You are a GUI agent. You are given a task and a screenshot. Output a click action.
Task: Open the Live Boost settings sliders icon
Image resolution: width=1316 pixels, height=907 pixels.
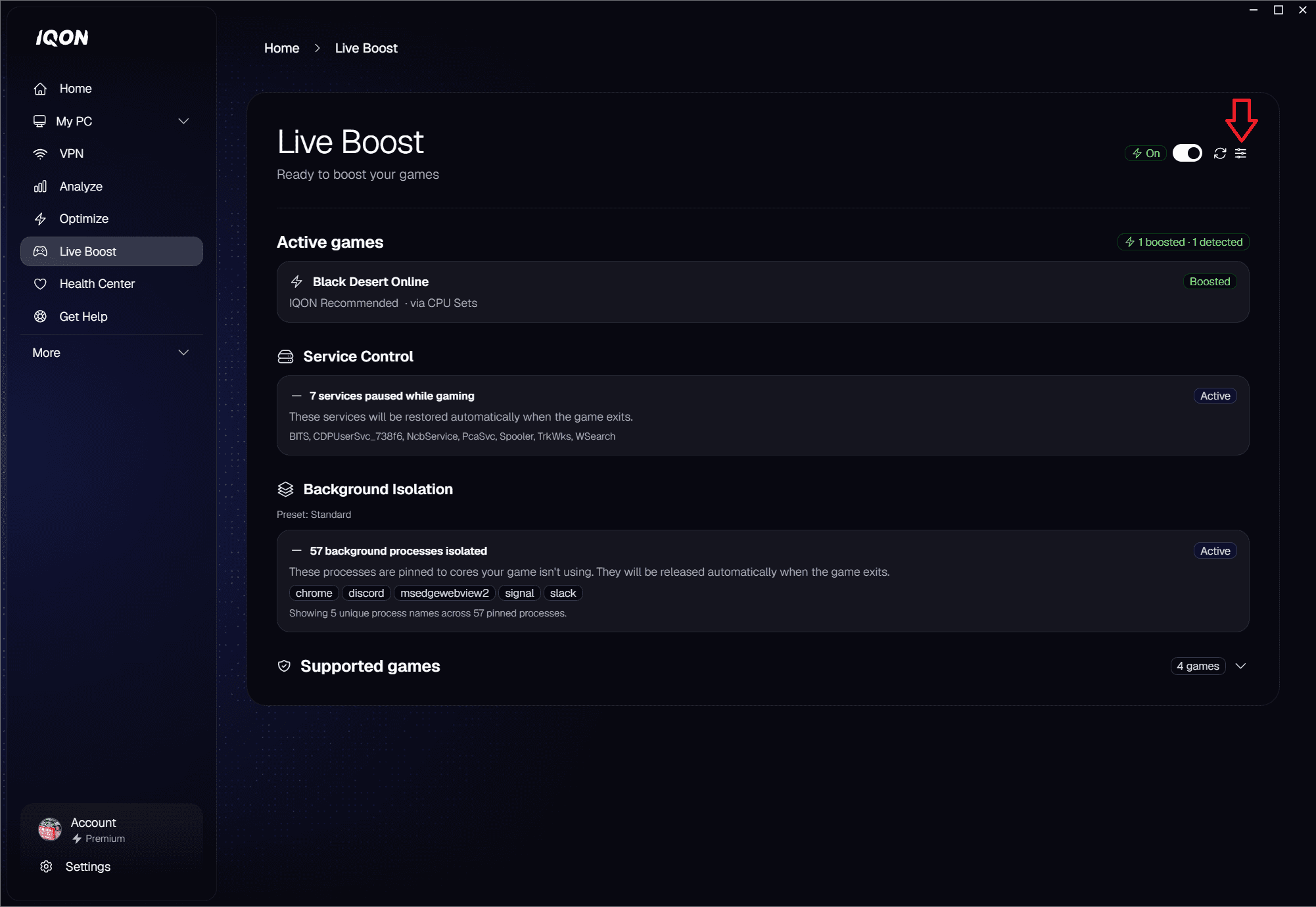tap(1240, 153)
